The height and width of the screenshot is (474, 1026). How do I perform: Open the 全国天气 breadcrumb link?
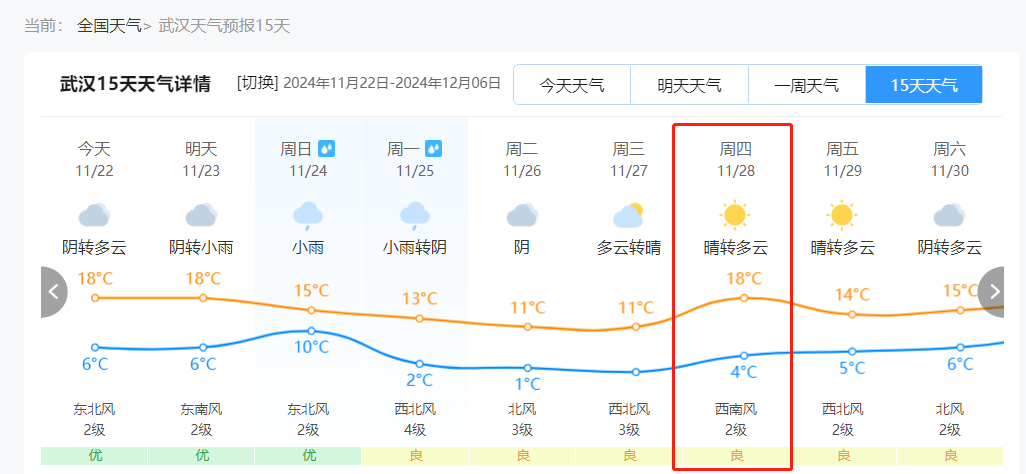point(109,26)
